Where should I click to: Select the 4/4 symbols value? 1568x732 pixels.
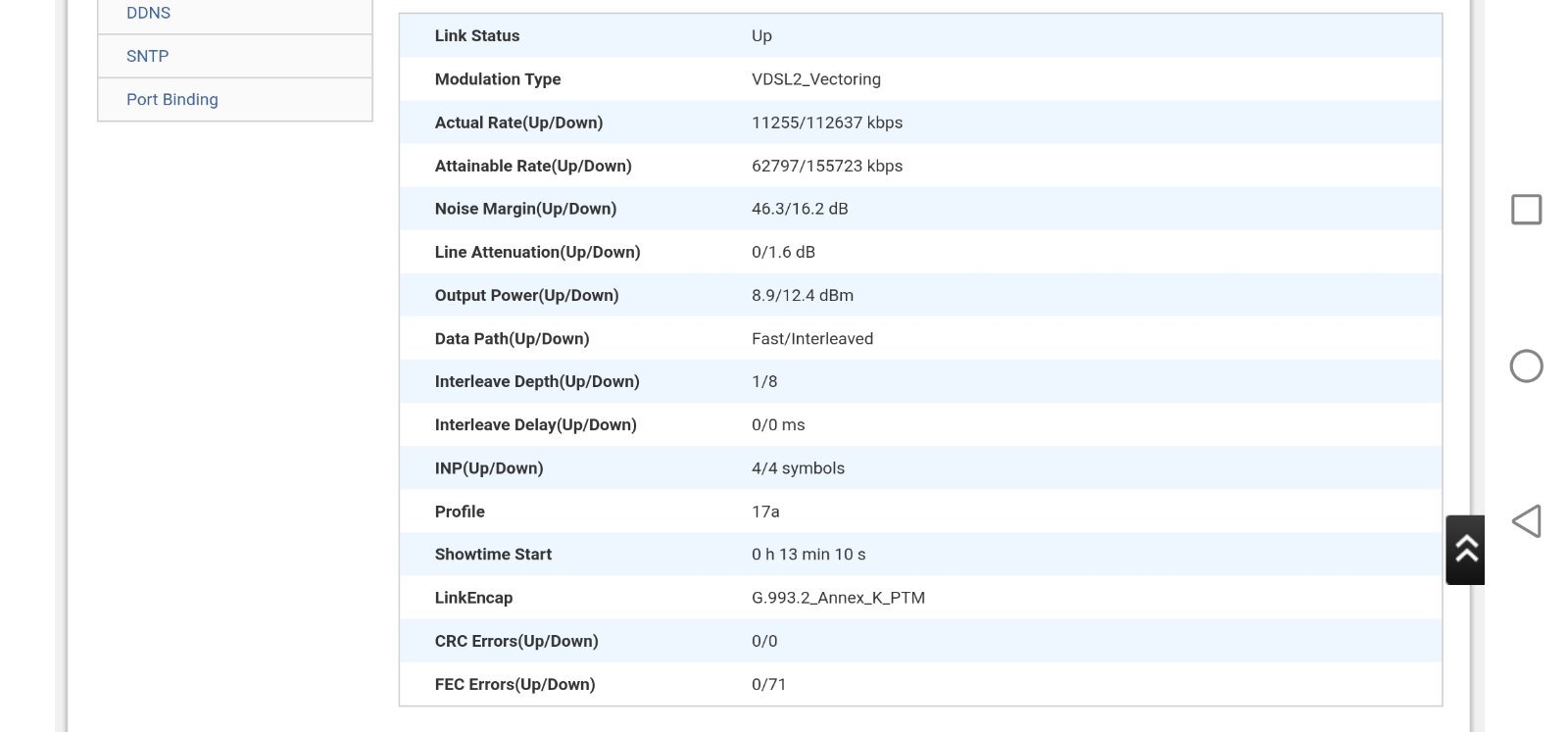click(798, 468)
